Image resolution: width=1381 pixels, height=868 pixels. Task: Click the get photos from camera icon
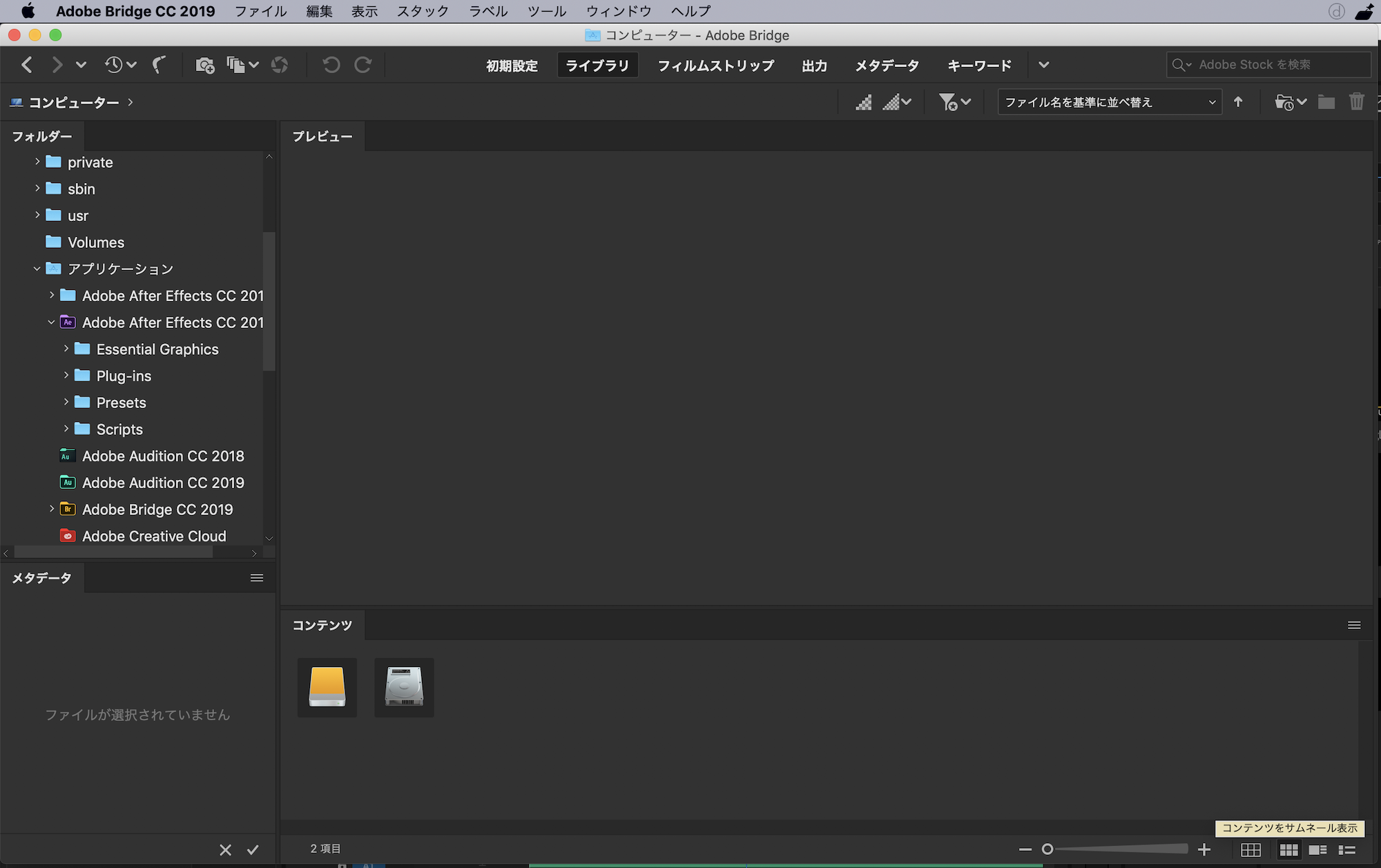pyautogui.click(x=204, y=65)
